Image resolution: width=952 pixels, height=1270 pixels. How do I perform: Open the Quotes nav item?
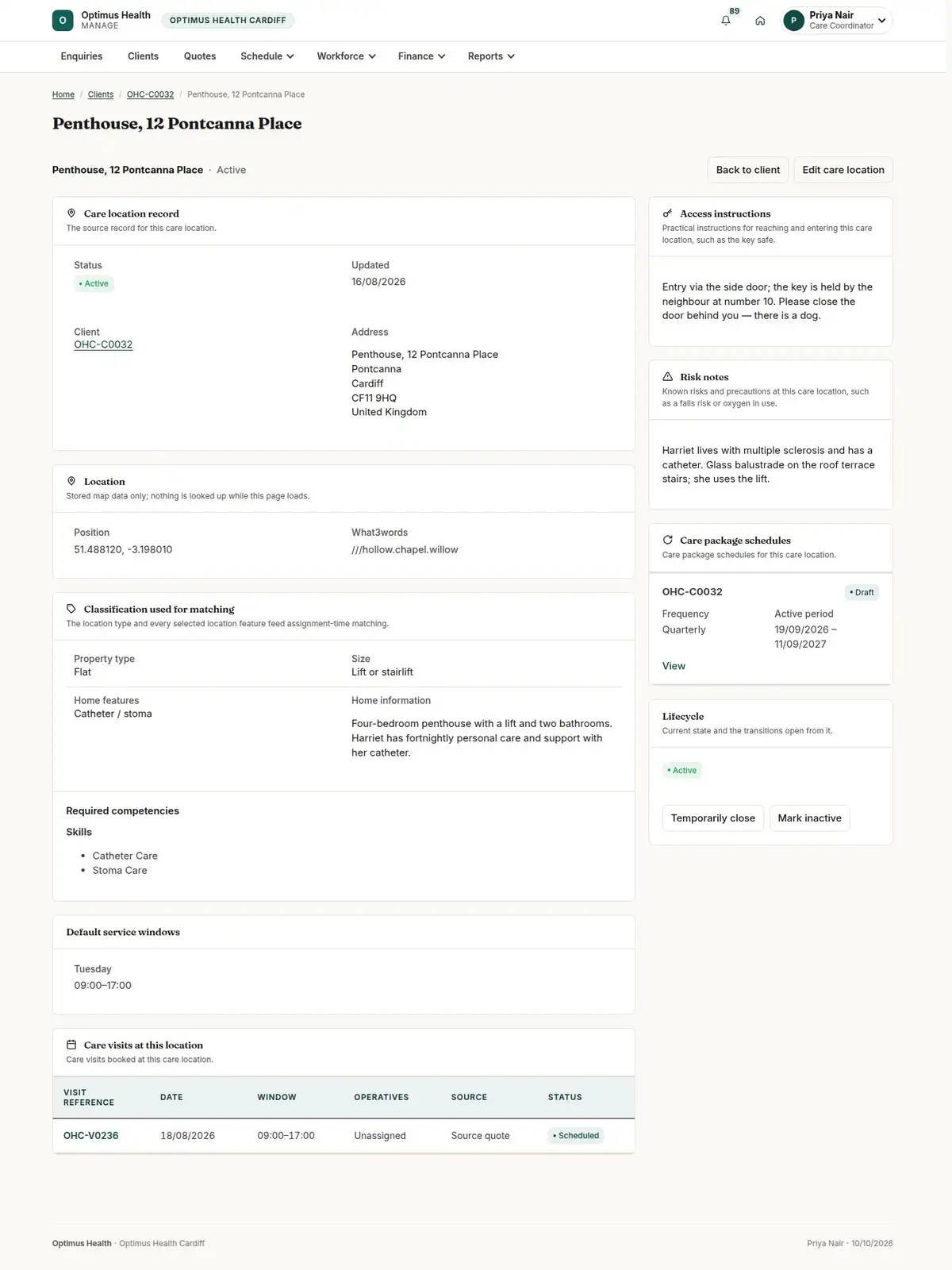pyautogui.click(x=200, y=56)
